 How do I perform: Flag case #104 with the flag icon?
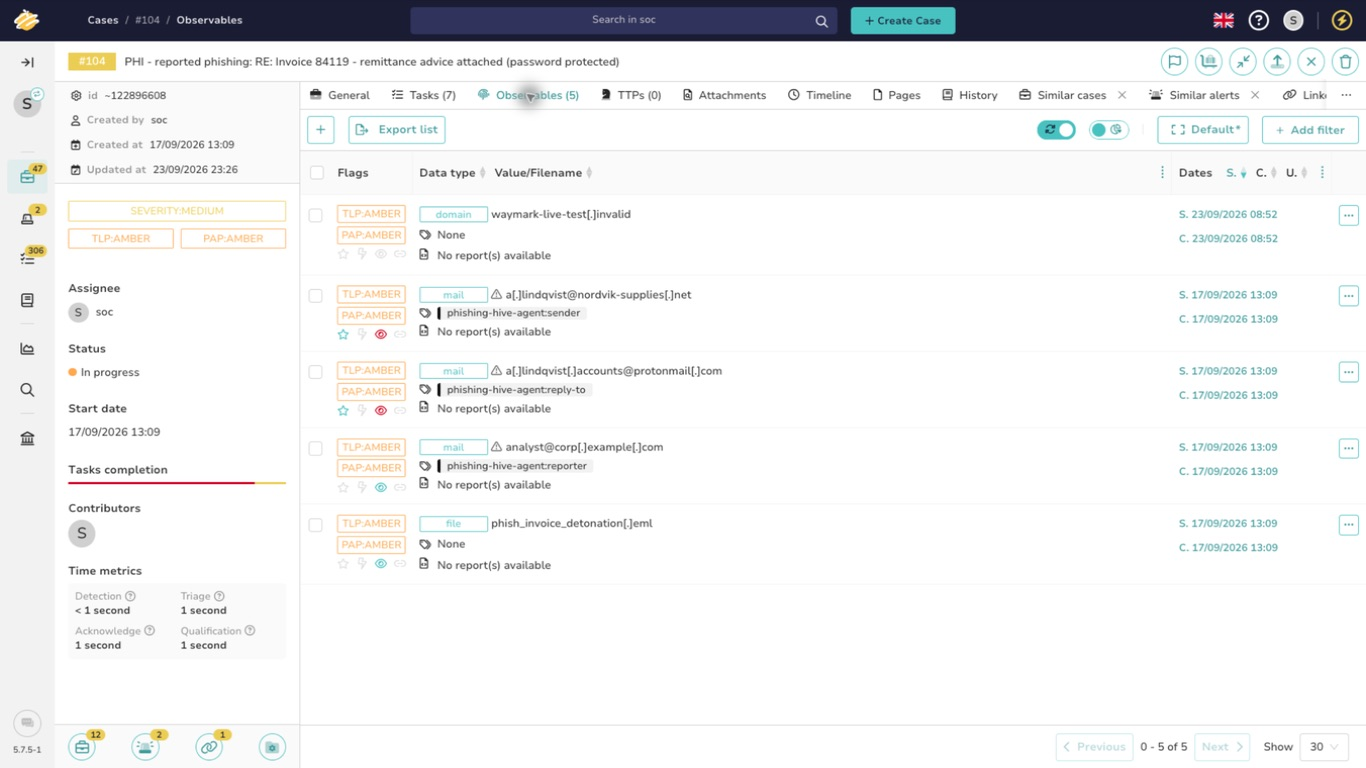(x=1175, y=61)
